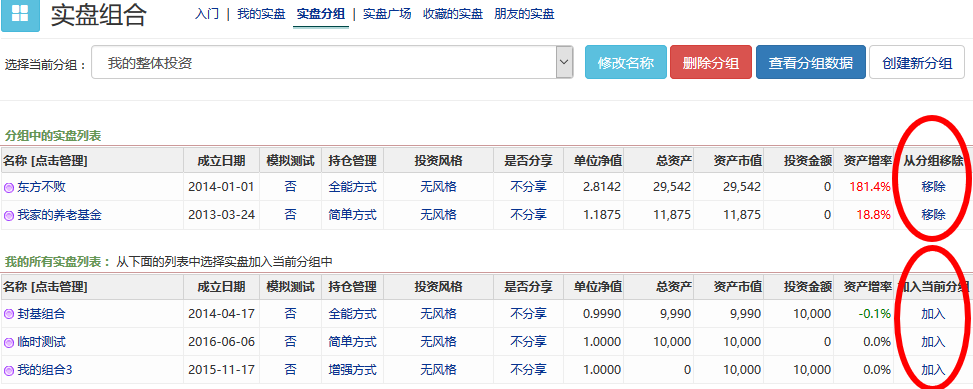The height and width of the screenshot is (389, 973).
Task: Click the 实盘组合 page title
Action: (x=99, y=16)
